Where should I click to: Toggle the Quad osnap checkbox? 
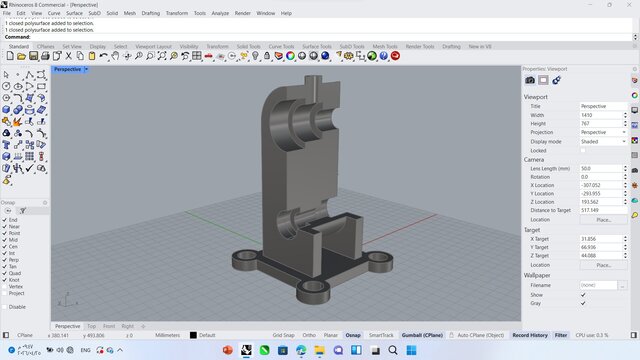pos(5,273)
